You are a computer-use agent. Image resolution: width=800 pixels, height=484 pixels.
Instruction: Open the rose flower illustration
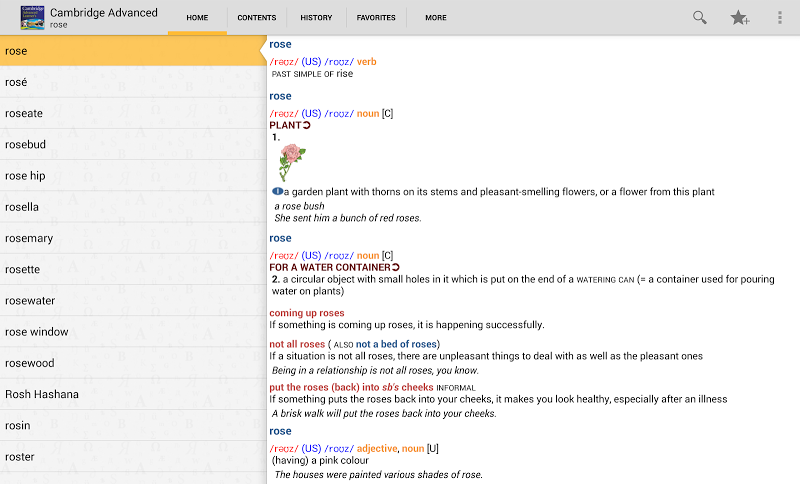tap(292, 163)
